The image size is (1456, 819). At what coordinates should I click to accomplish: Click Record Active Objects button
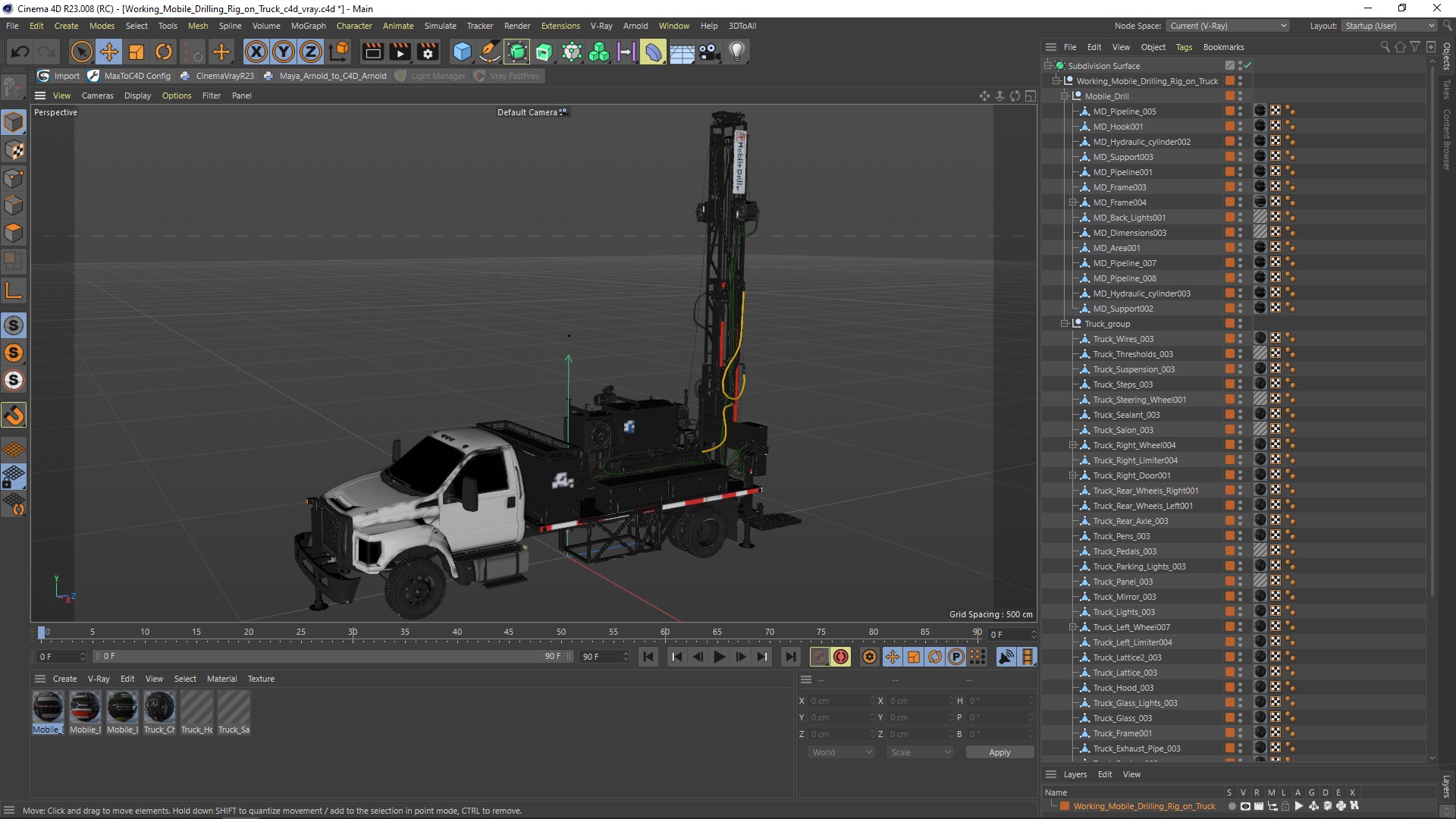coord(819,657)
